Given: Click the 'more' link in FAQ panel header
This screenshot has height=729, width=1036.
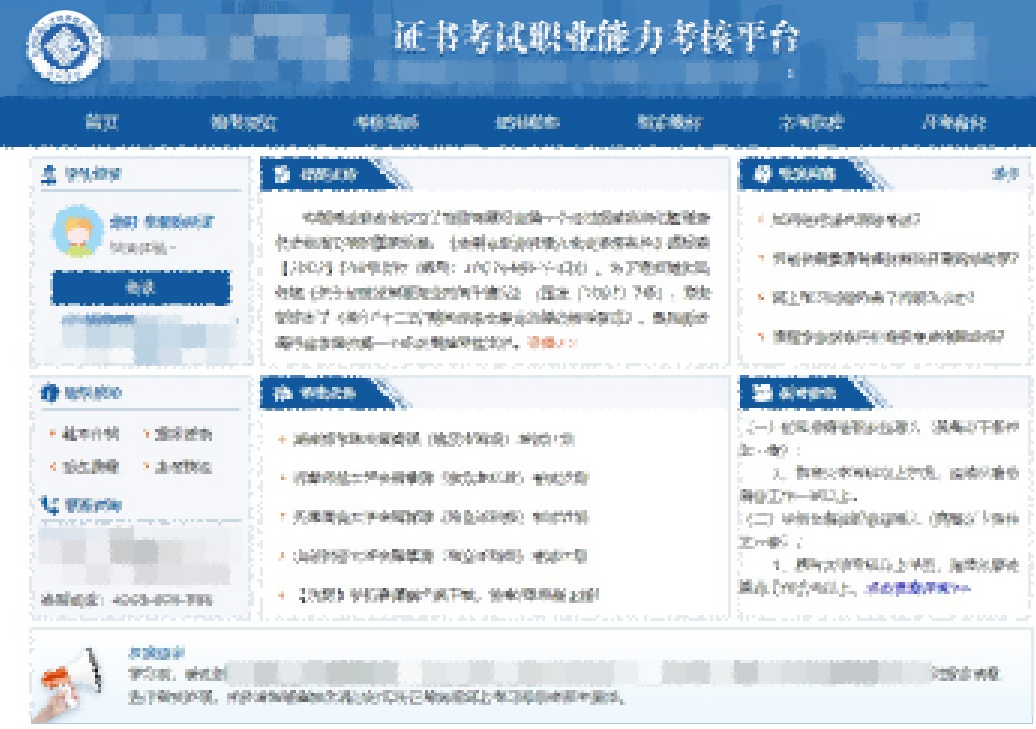Looking at the screenshot, I should pyautogui.click(x=1003, y=174).
